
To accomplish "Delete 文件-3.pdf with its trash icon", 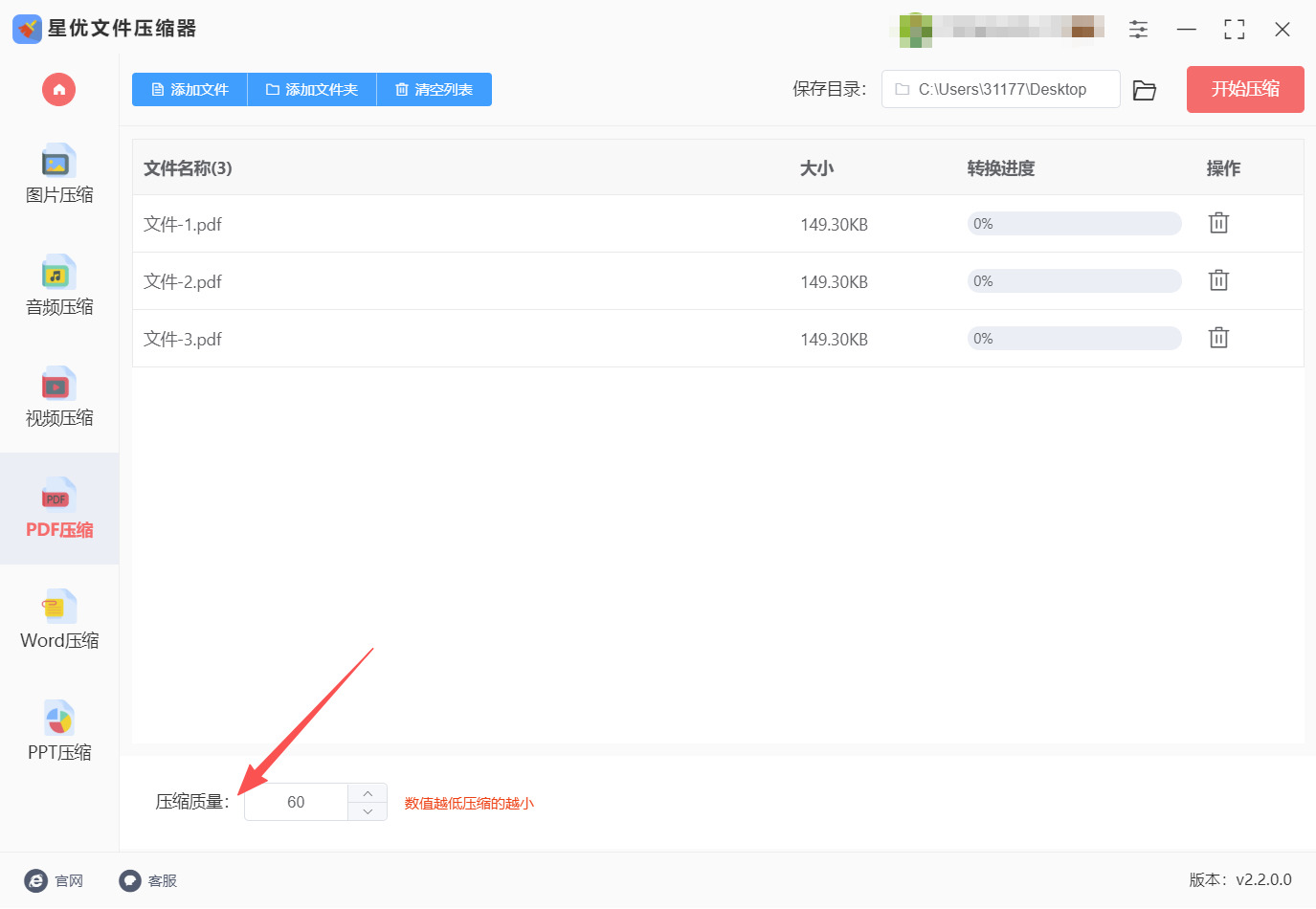I will pos(1218,338).
